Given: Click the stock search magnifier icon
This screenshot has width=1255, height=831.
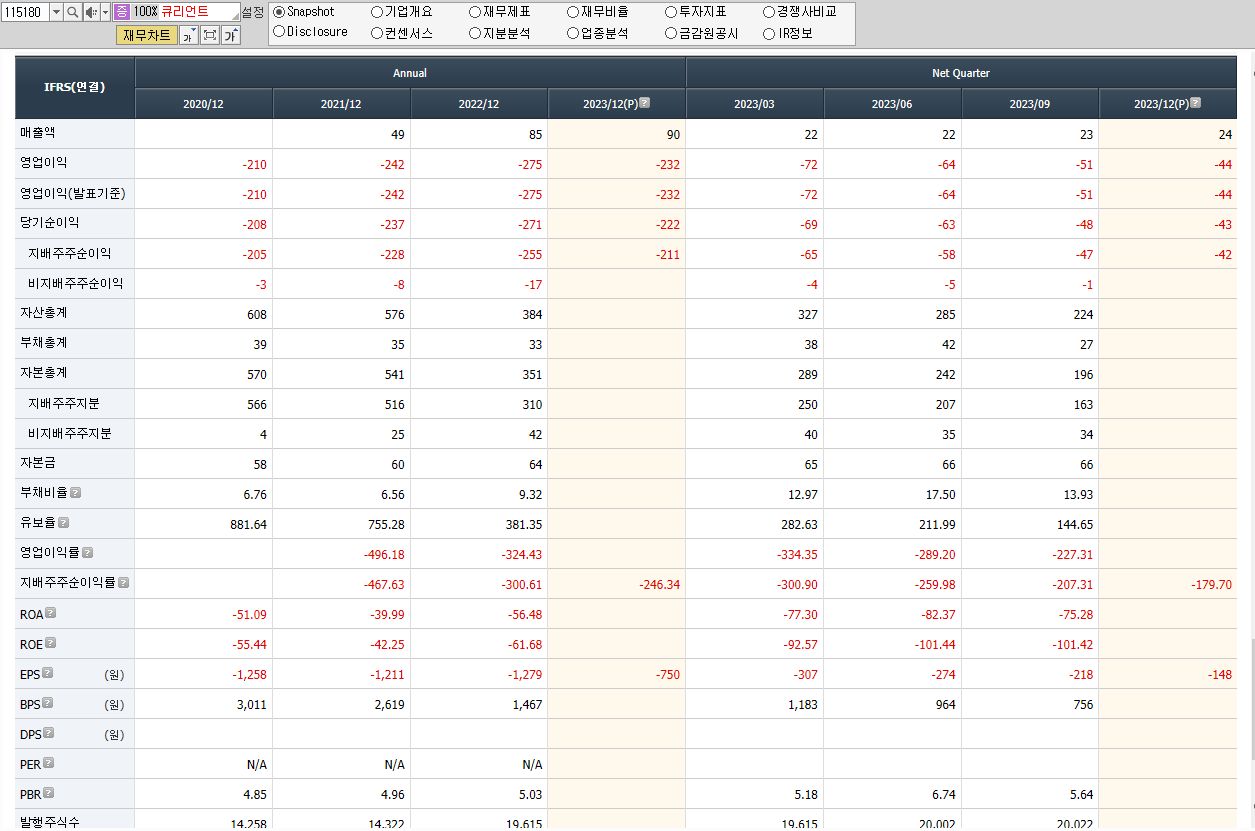Looking at the screenshot, I should [x=72, y=12].
